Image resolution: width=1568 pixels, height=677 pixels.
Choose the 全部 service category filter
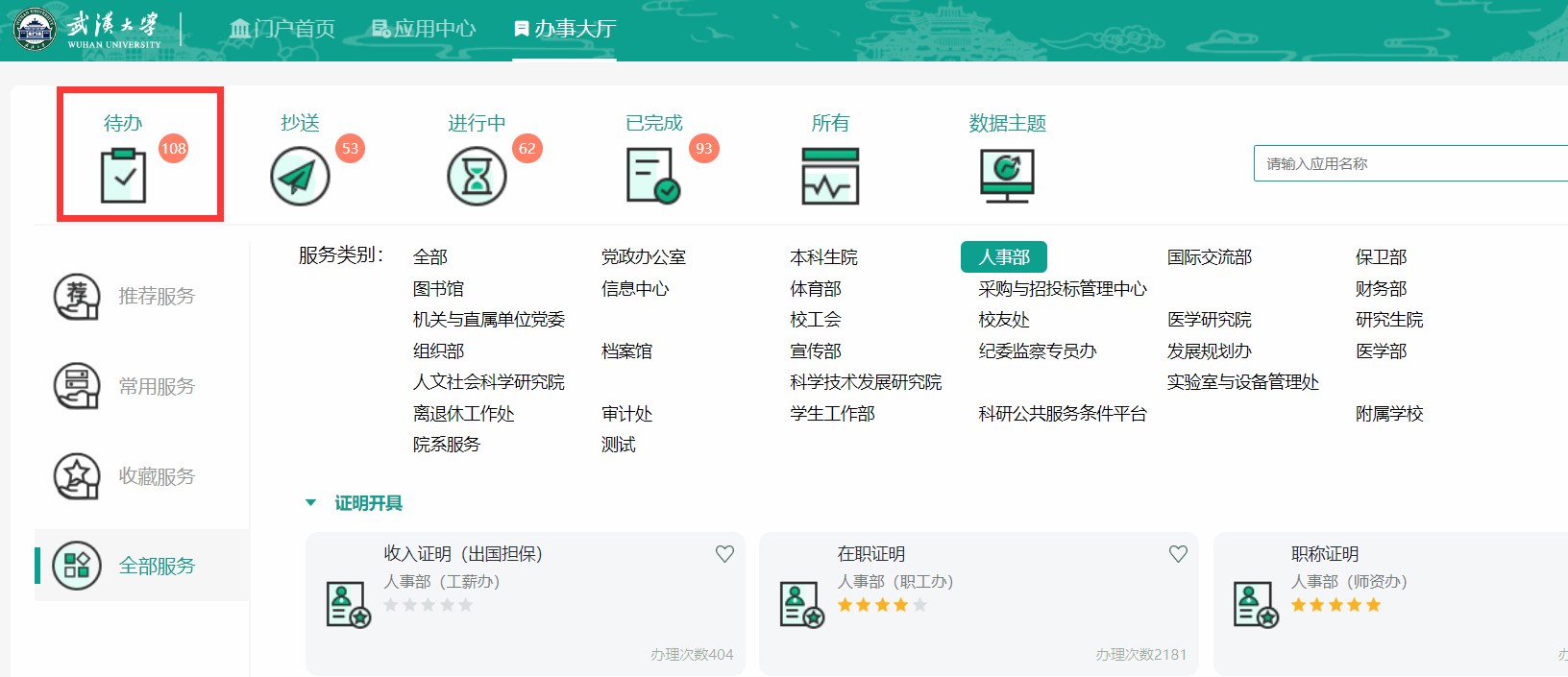click(x=430, y=257)
